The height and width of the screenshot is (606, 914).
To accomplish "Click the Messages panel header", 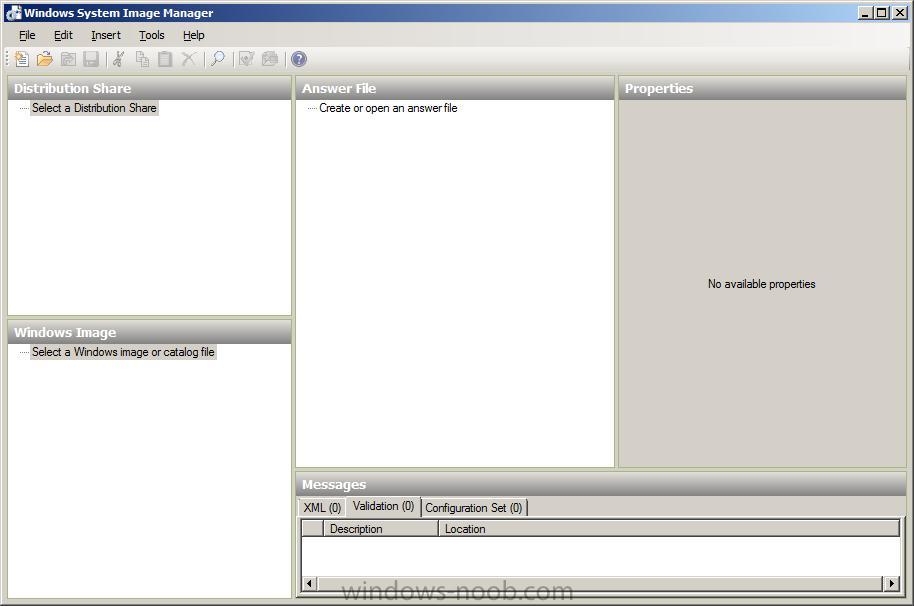I will 601,485.
